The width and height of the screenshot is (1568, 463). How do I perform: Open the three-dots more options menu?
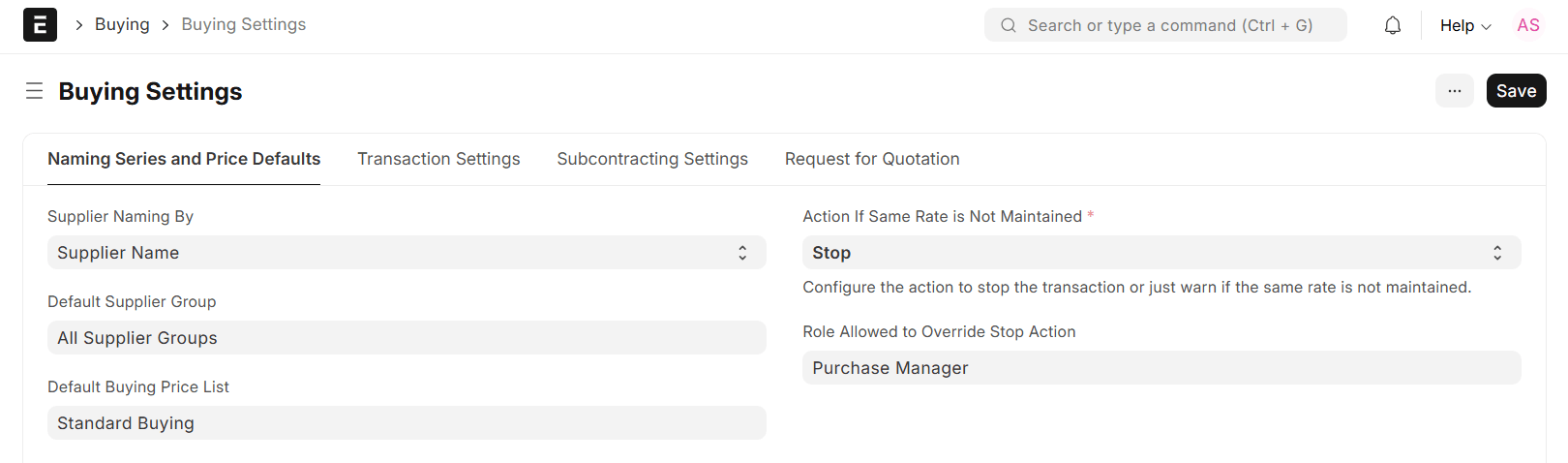pos(1454,91)
